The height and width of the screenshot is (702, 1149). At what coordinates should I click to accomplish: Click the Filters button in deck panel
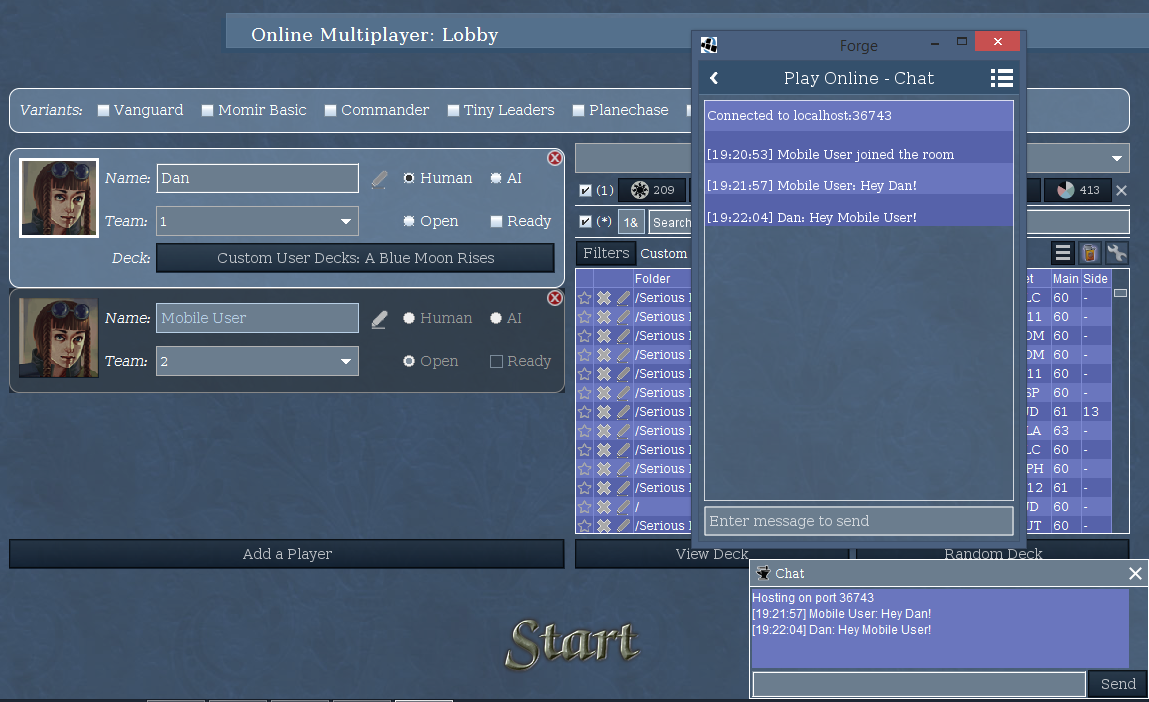[606, 253]
